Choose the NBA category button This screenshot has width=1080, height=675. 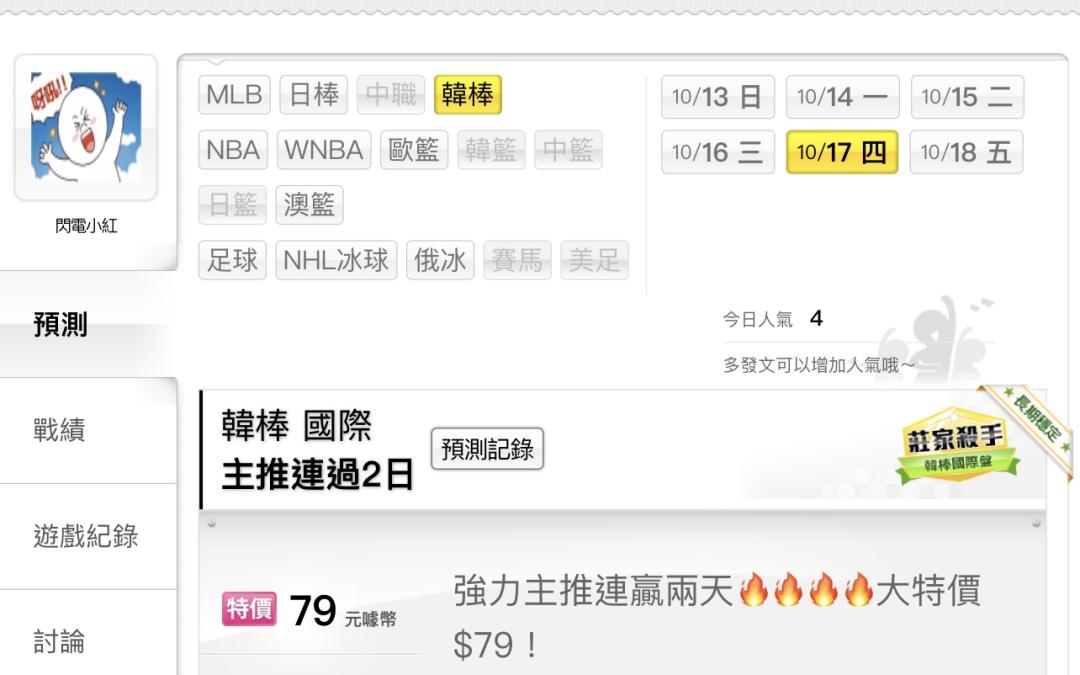tap(233, 149)
